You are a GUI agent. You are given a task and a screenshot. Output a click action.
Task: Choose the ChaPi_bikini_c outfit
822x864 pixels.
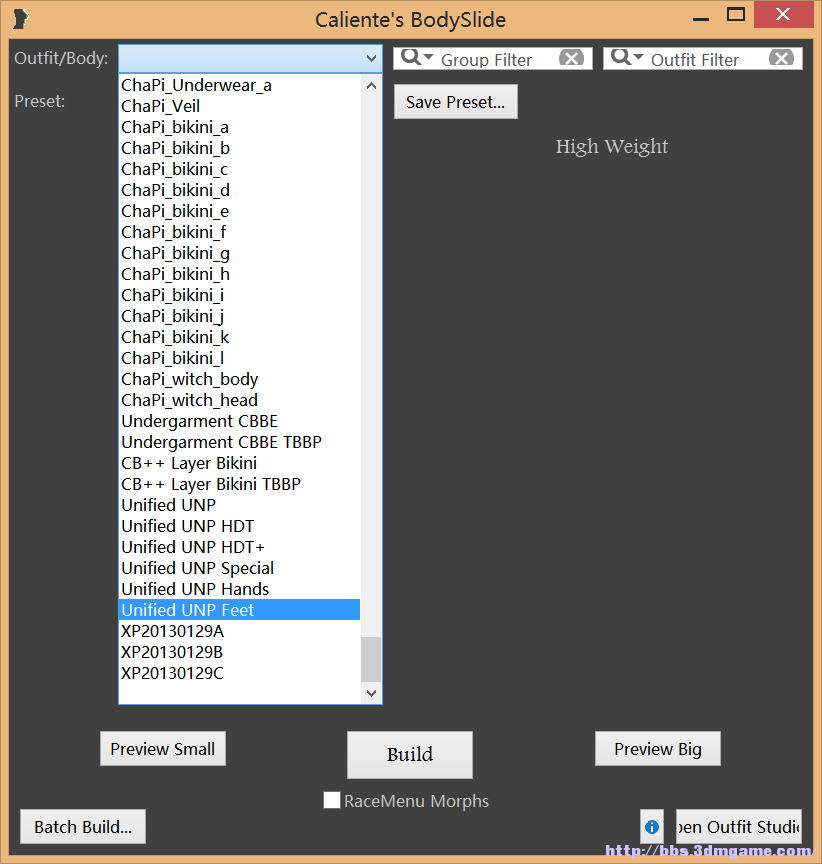[240, 169]
